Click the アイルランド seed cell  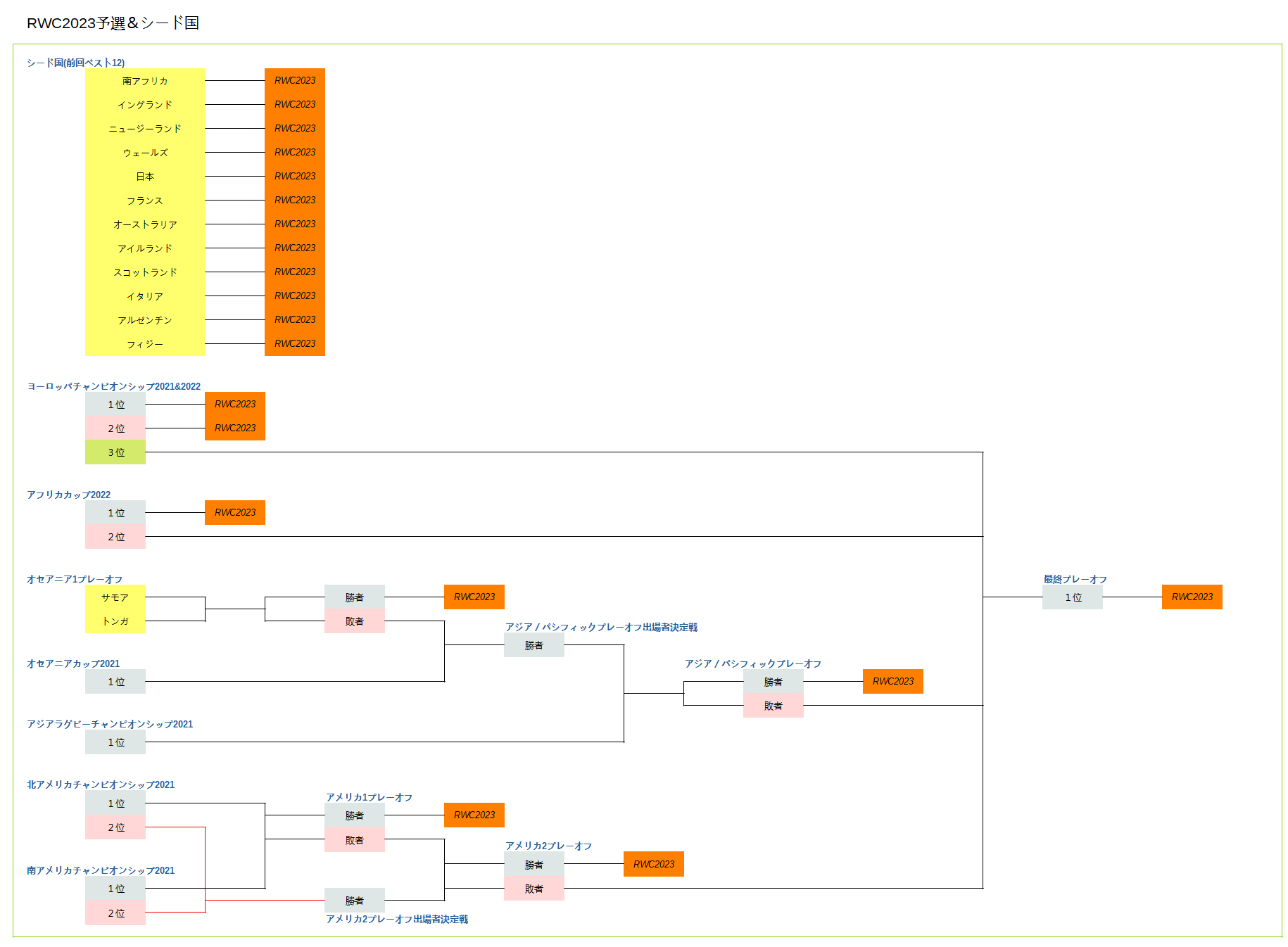pyautogui.click(x=145, y=248)
